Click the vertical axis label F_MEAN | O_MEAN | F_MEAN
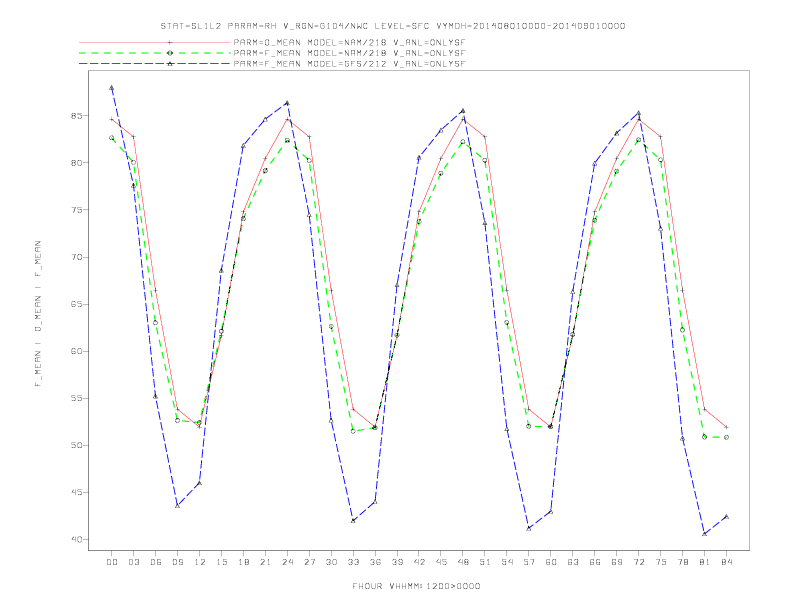 38,314
